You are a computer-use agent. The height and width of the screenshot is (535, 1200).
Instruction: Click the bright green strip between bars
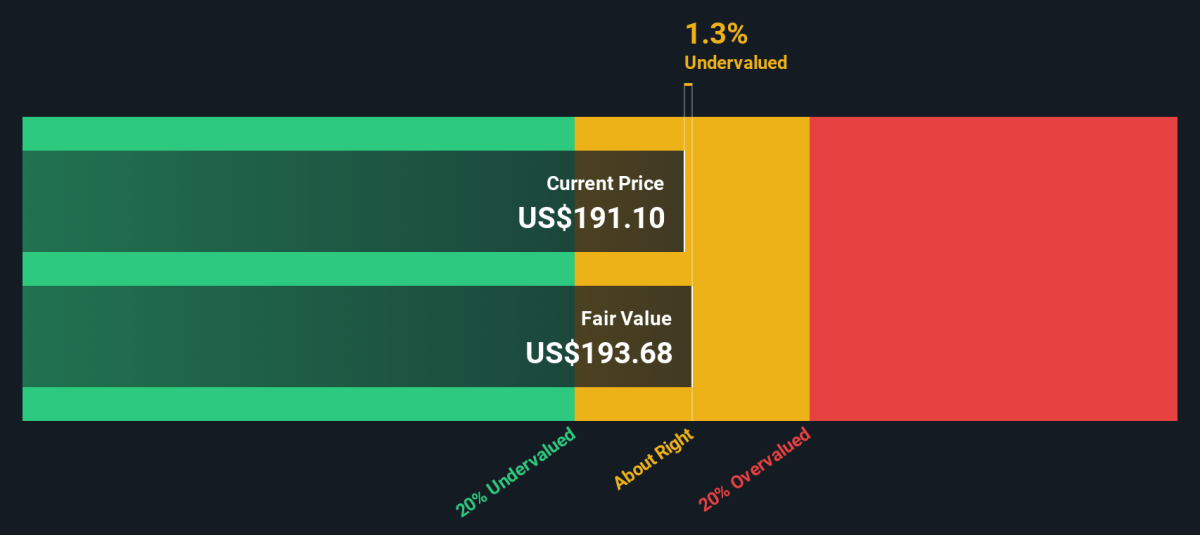[298, 269]
